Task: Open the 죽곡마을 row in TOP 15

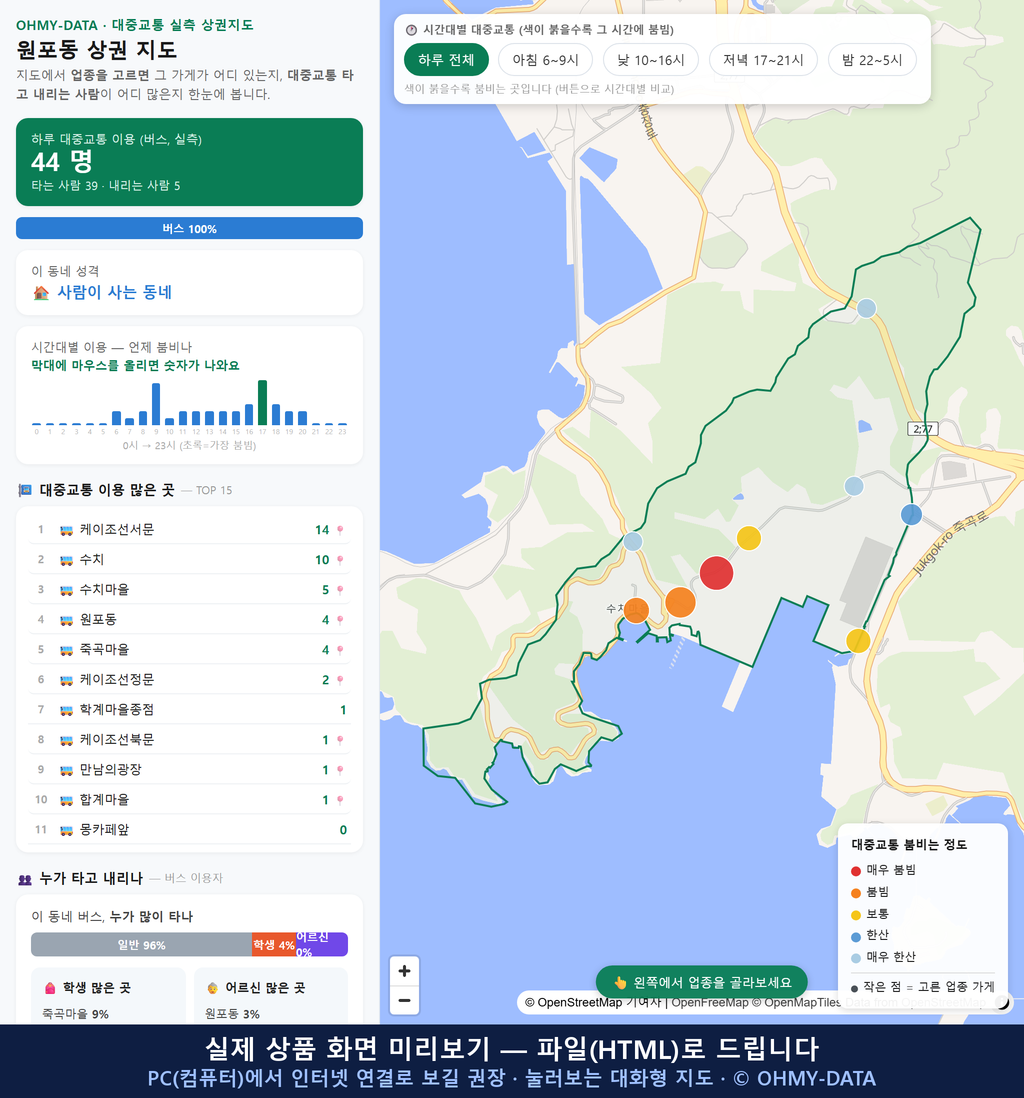Action: coord(189,650)
